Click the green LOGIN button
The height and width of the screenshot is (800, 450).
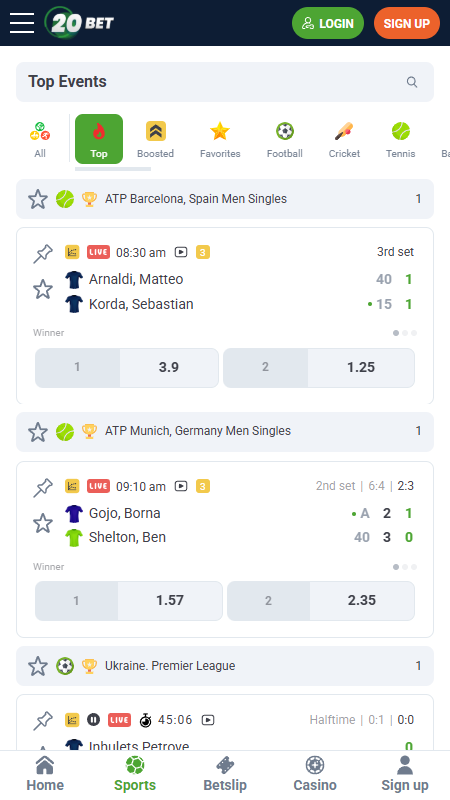328,23
